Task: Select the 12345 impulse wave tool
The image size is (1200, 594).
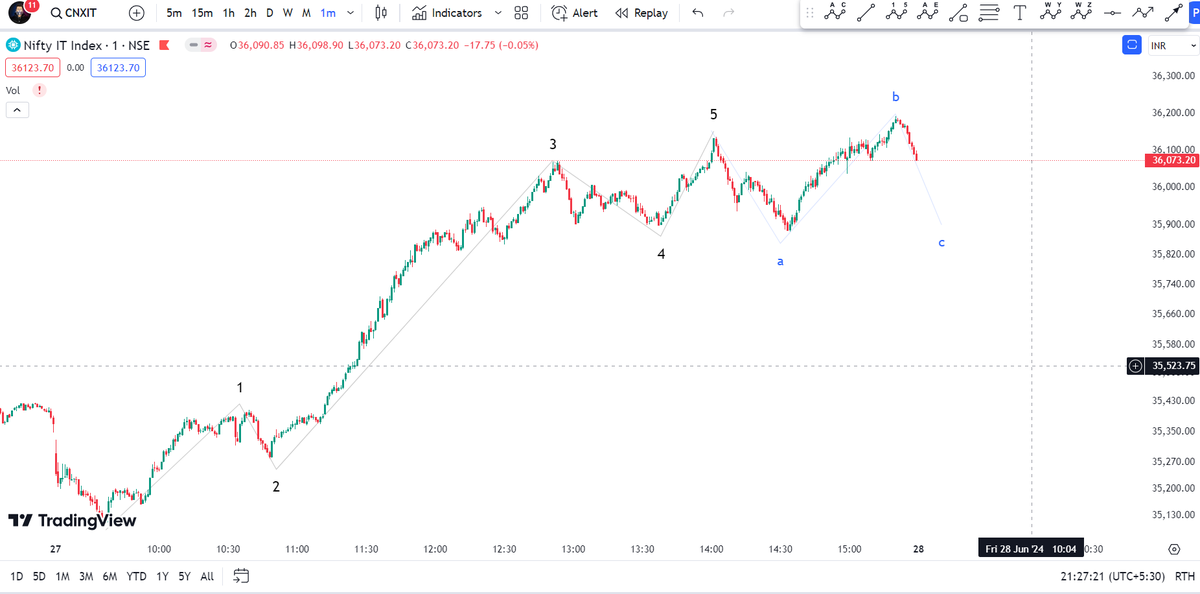Action: click(x=897, y=13)
